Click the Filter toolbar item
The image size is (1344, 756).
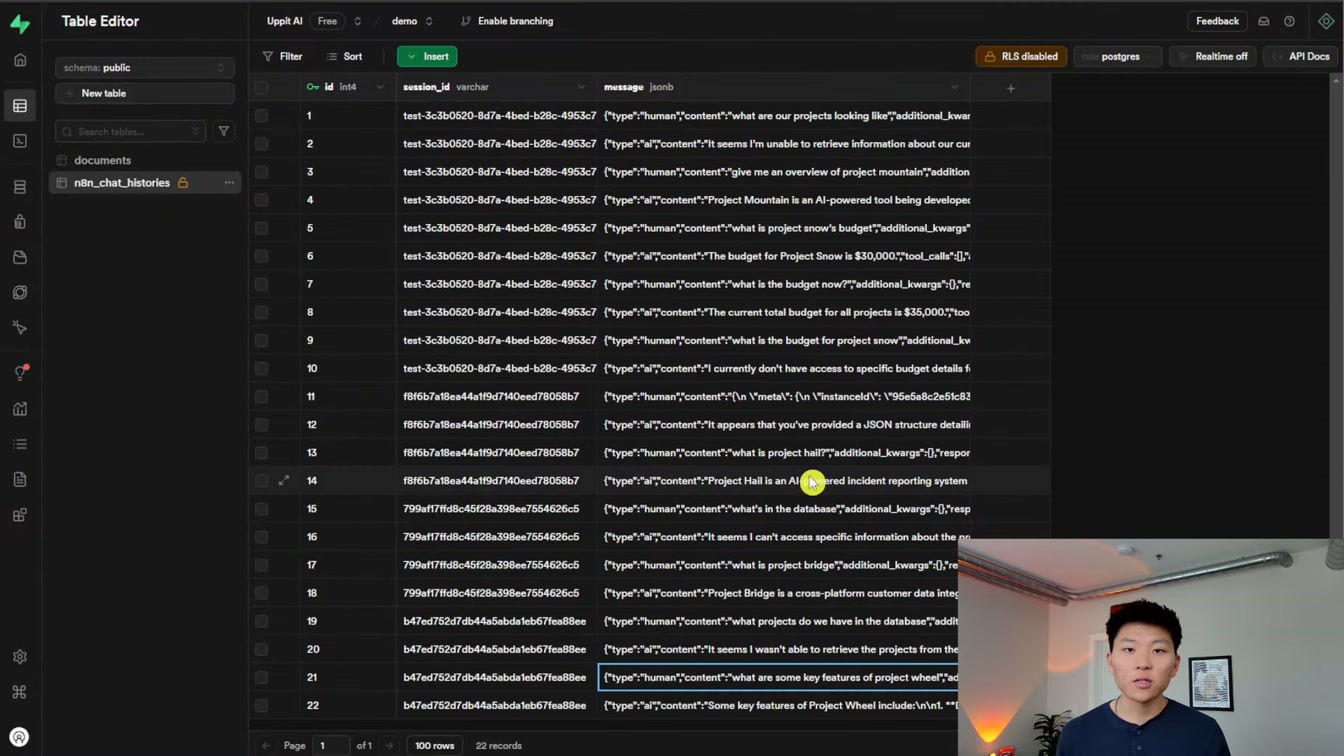coord(283,57)
